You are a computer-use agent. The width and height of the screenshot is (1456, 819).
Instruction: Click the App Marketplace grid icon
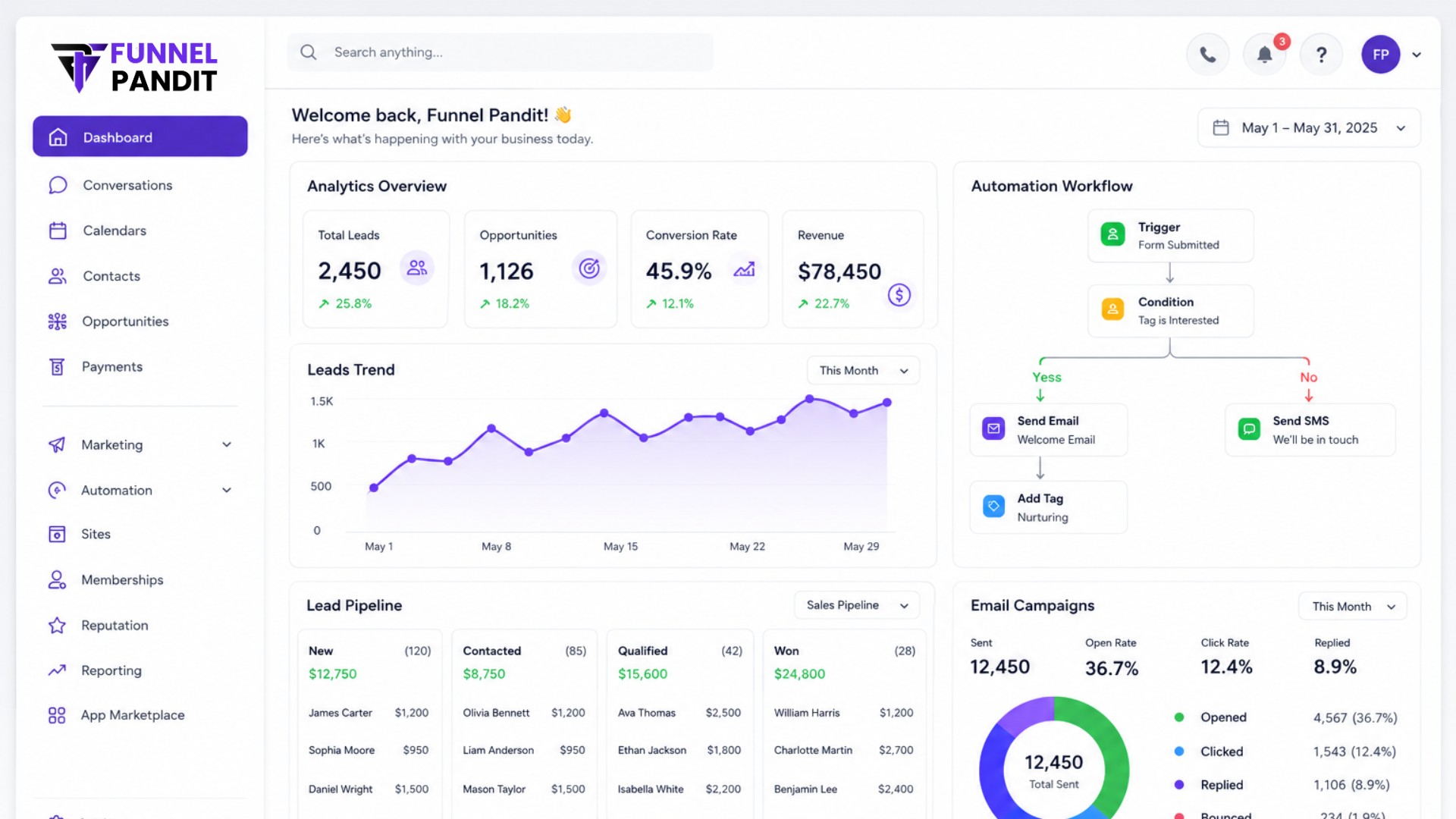57,715
